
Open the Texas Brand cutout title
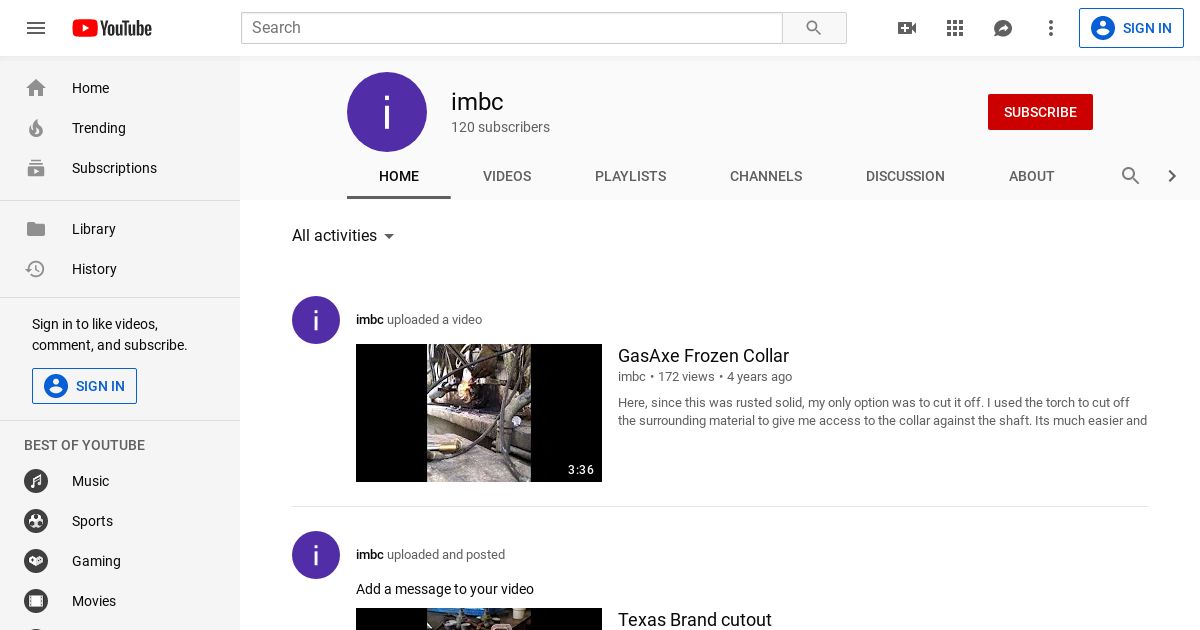[695, 620]
